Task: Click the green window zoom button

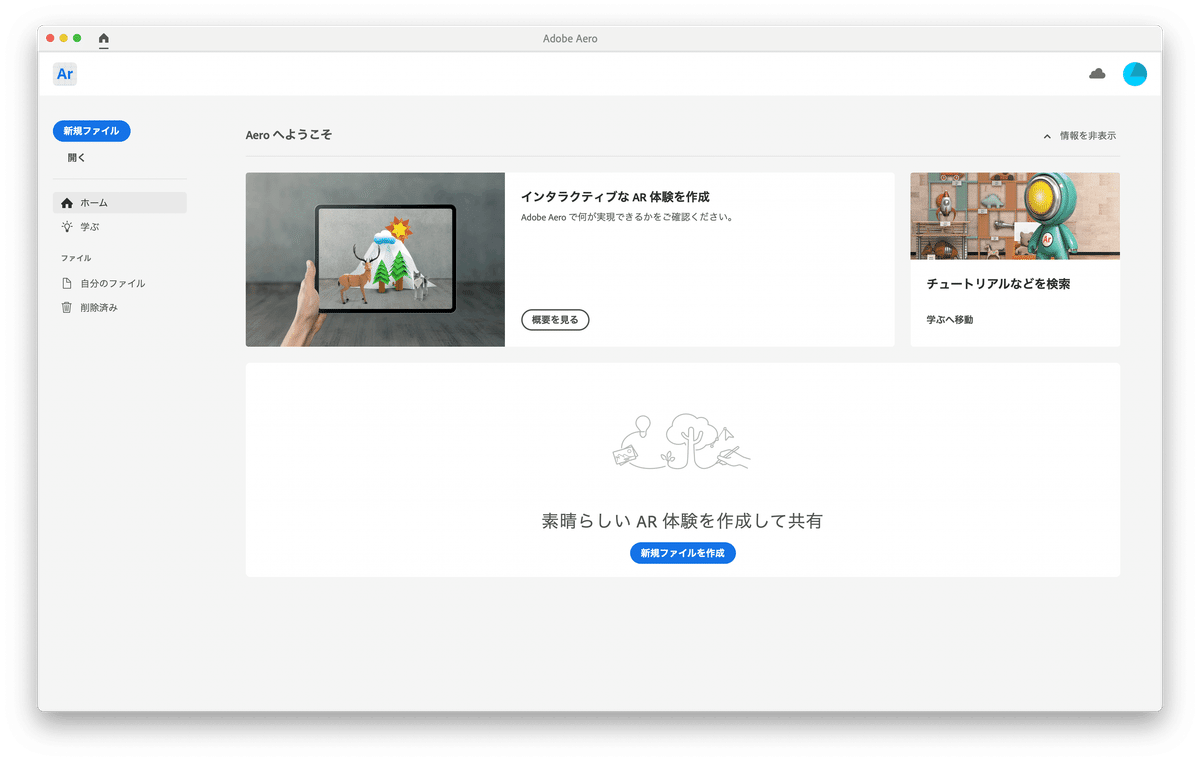Action: pyautogui.click(x=77, y=38)
